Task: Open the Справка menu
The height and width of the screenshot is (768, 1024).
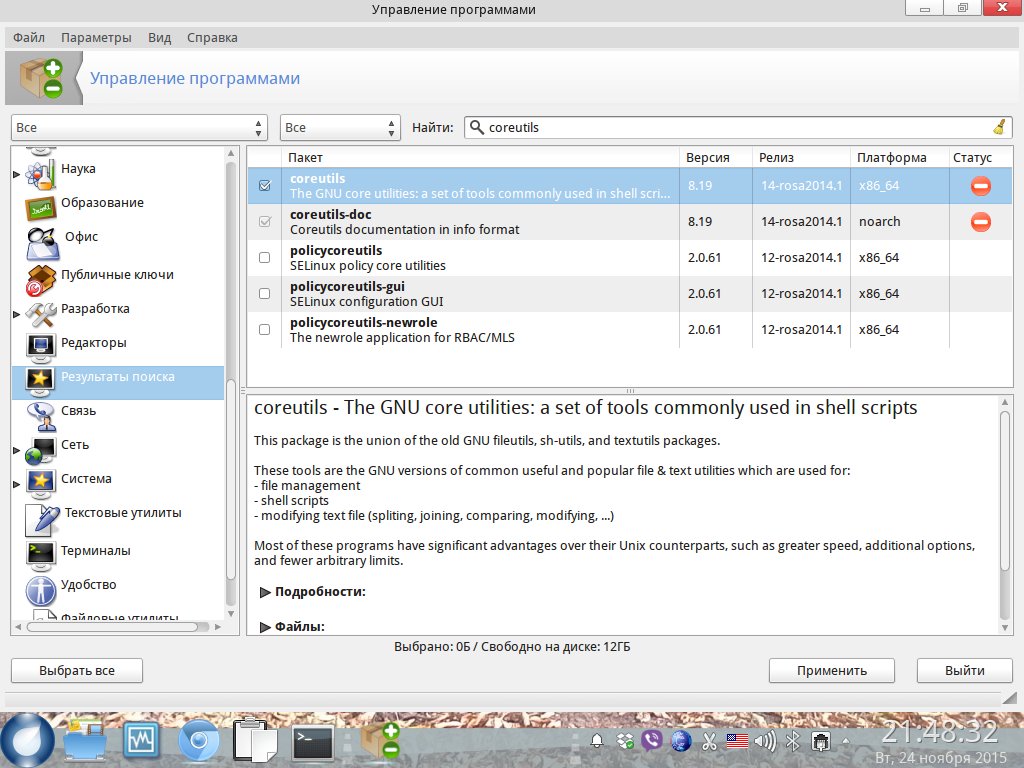Action: click(212, 37)
